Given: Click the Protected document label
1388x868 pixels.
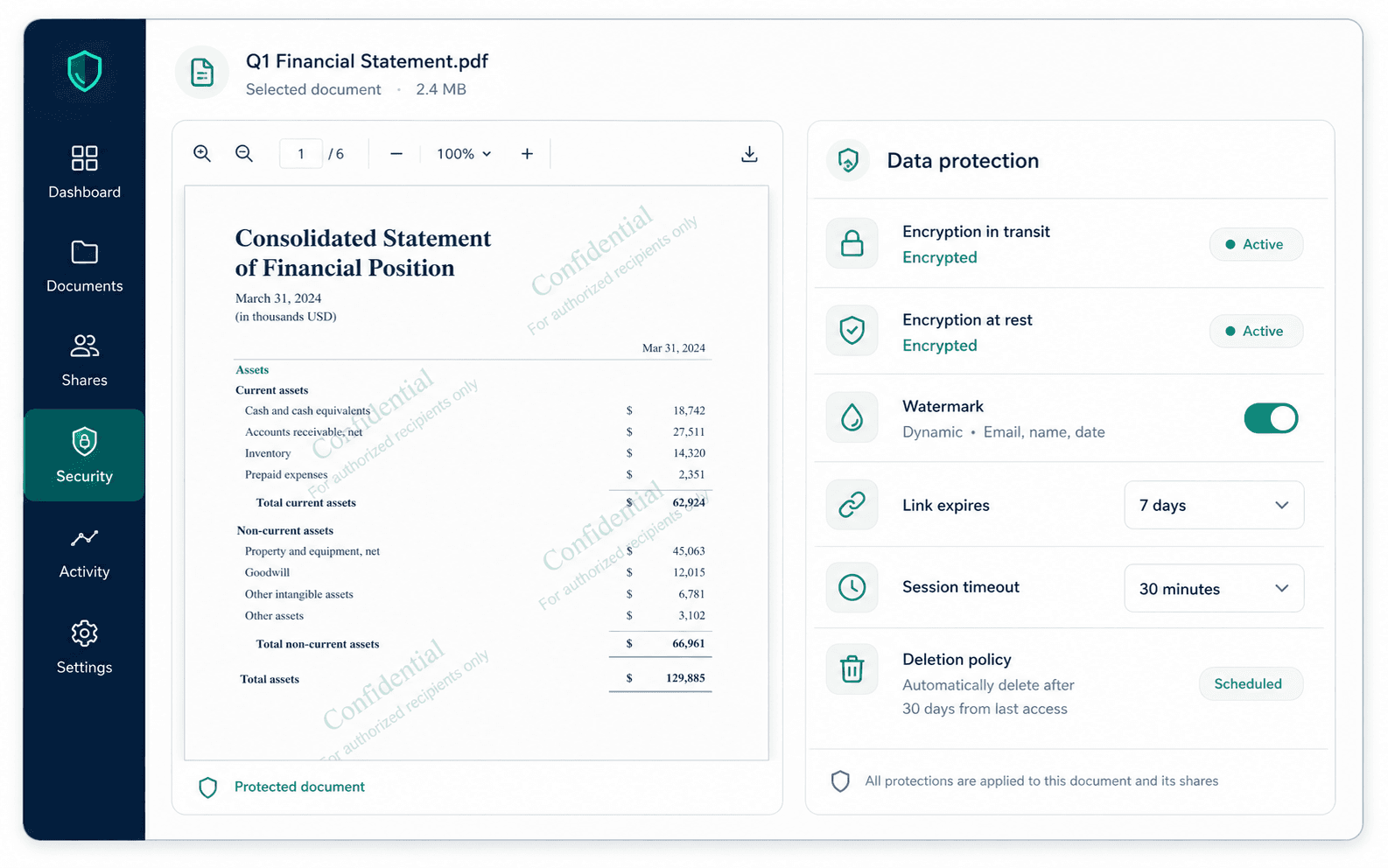Looking at the screenshot, I should point(299,787).
